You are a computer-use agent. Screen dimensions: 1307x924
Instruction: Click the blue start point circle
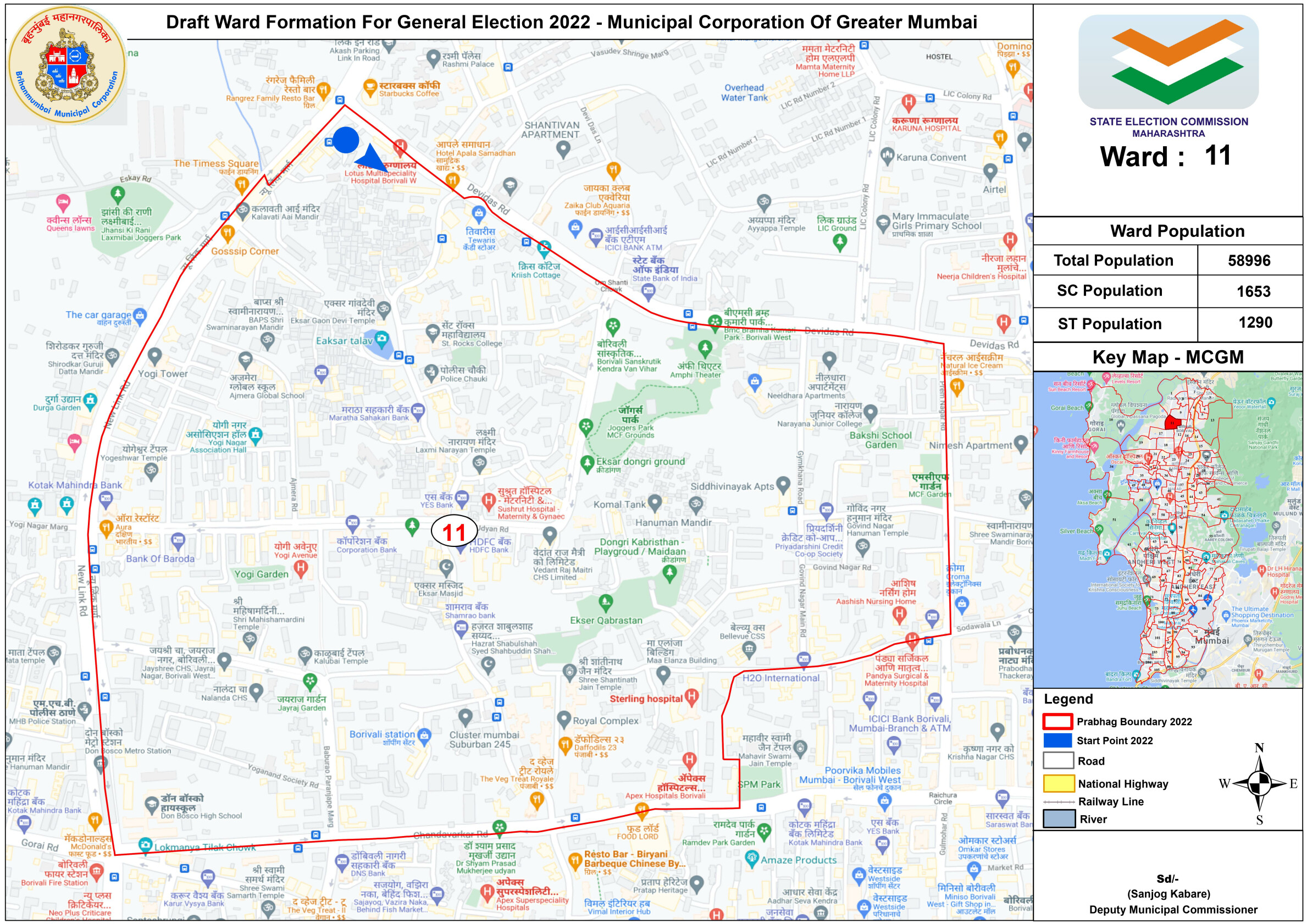[346, 140]
